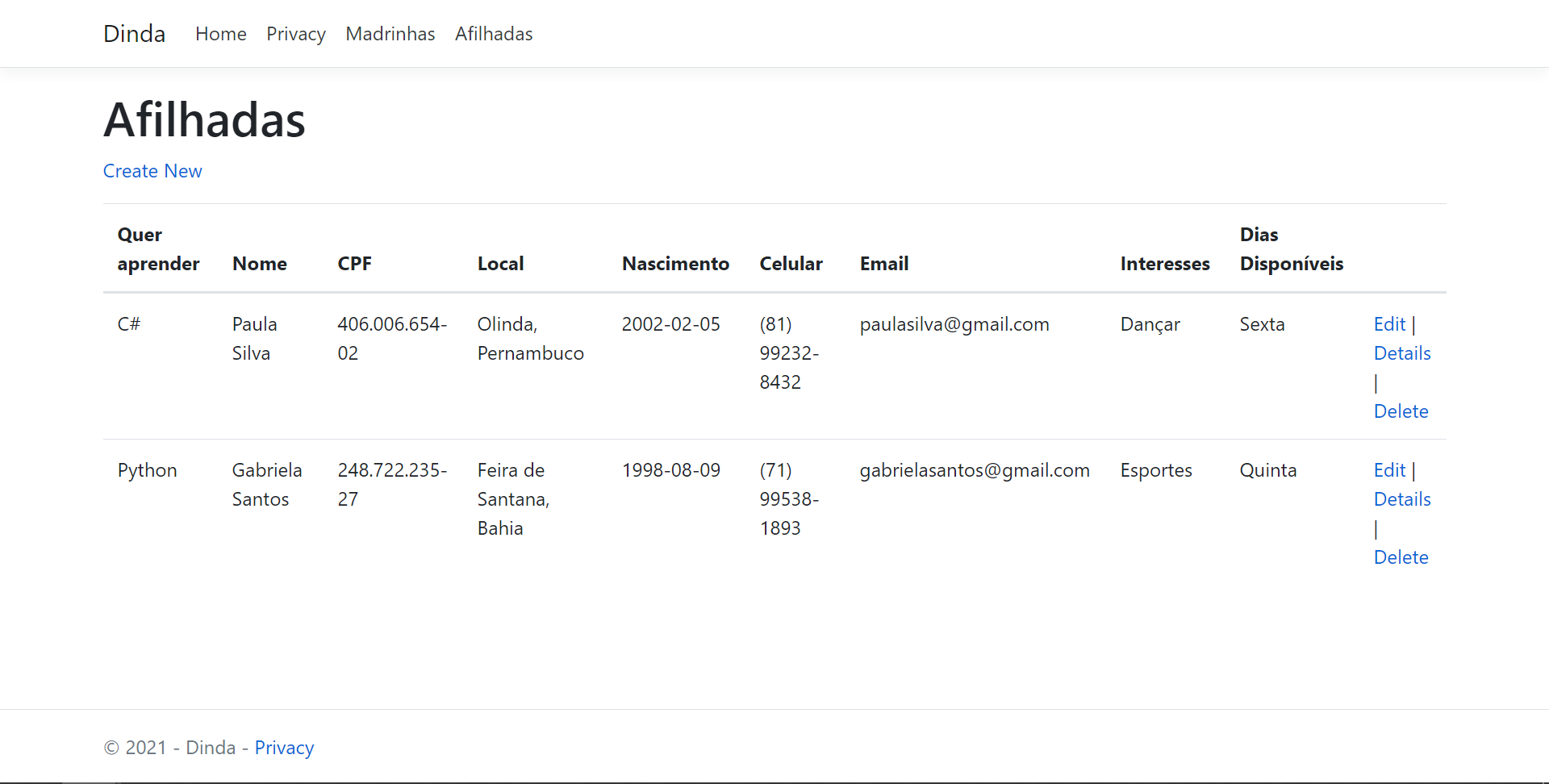Select the Sexta day cell
The image size is (1549, 784).
coord(1263,324)
